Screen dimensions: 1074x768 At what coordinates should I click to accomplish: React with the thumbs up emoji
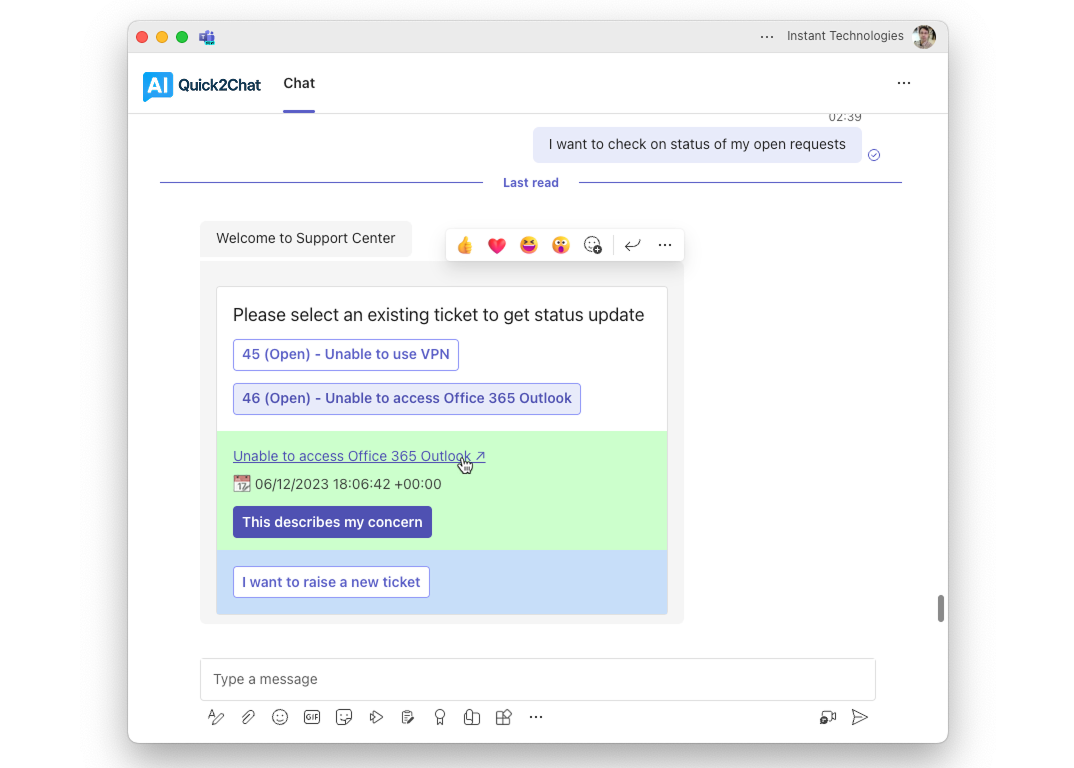click(x=465, y=245)
